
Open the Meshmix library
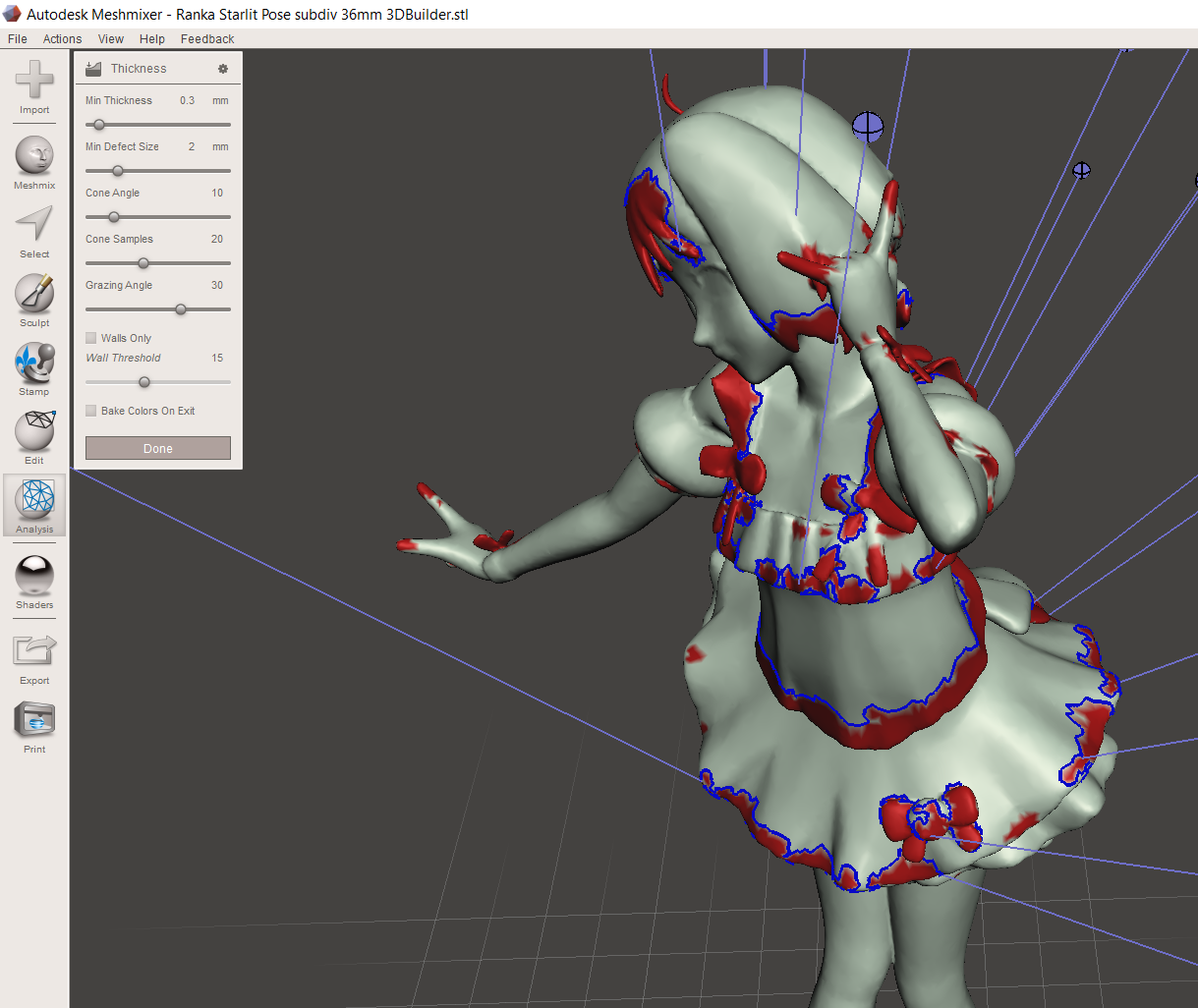coord(34,163)
